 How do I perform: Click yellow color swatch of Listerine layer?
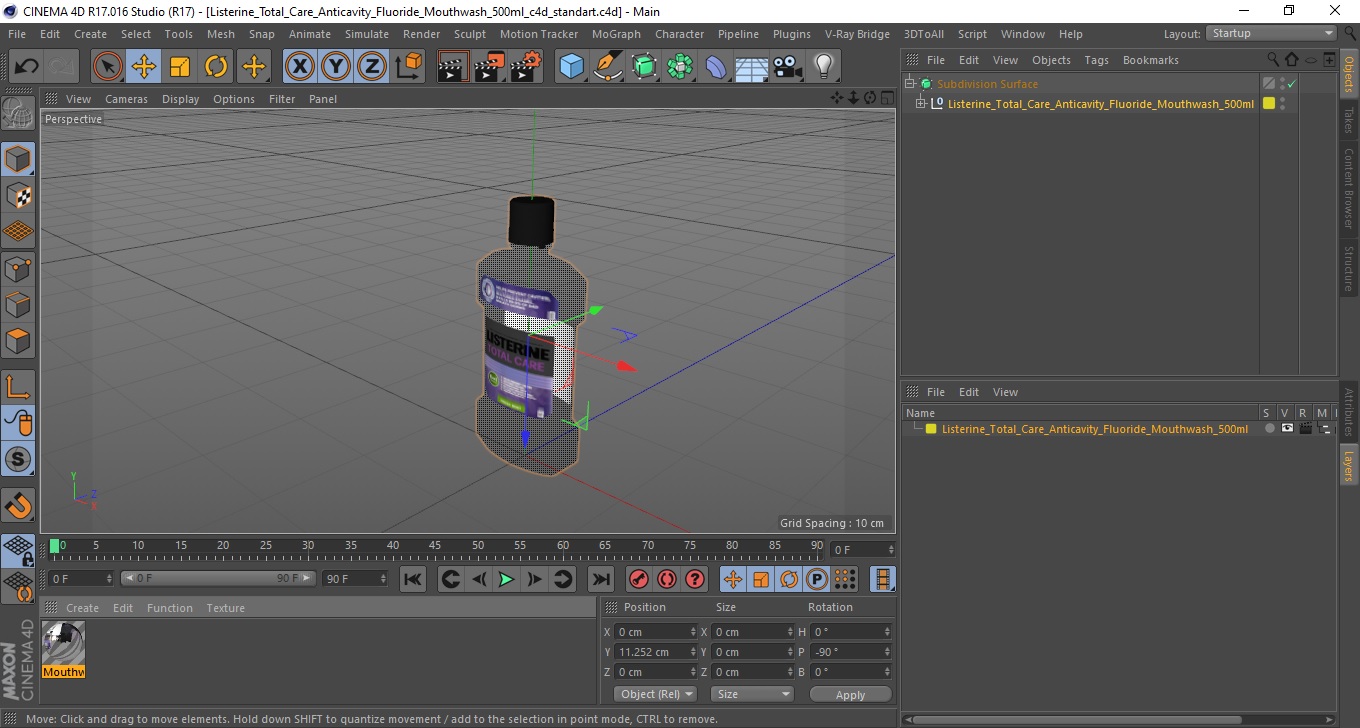point(931,429)
